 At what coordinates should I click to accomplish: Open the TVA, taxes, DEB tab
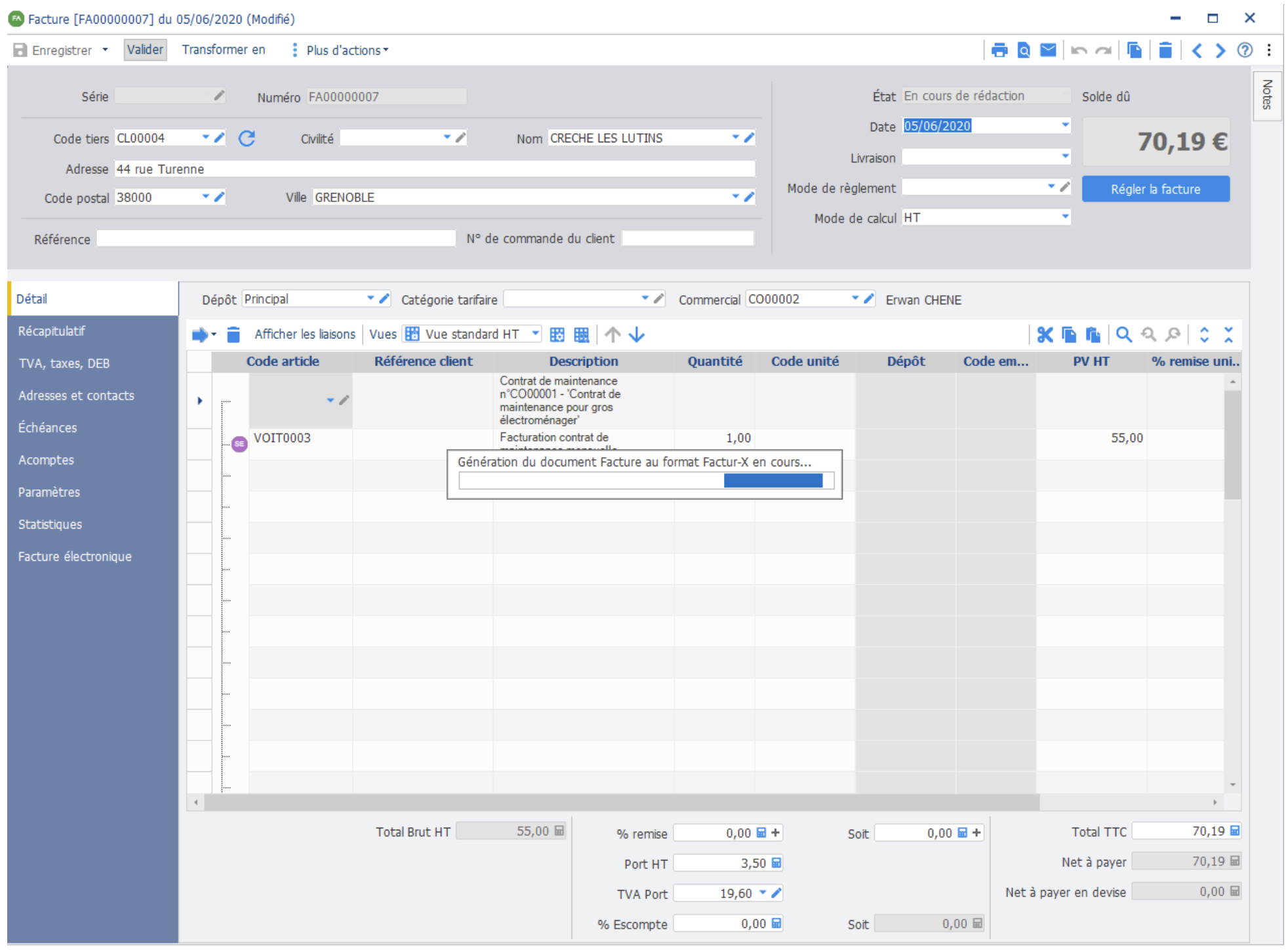(93, 363)
